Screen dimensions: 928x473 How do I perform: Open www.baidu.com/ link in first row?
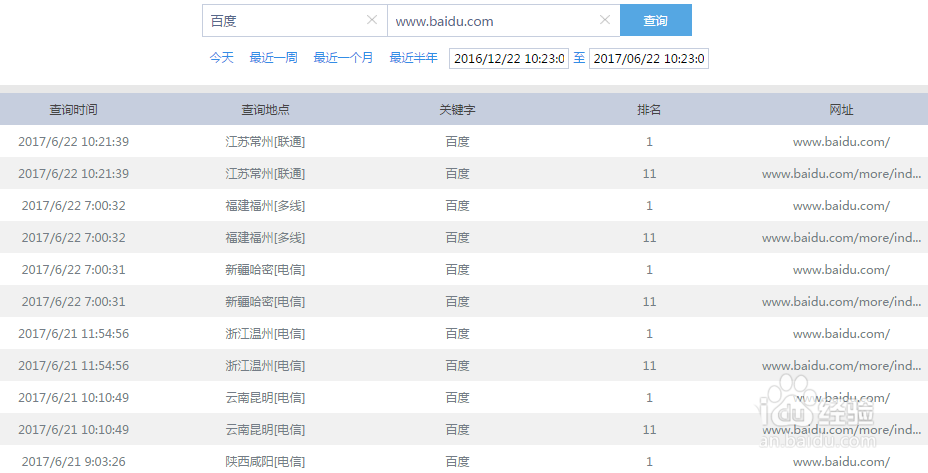click(841, 142)
